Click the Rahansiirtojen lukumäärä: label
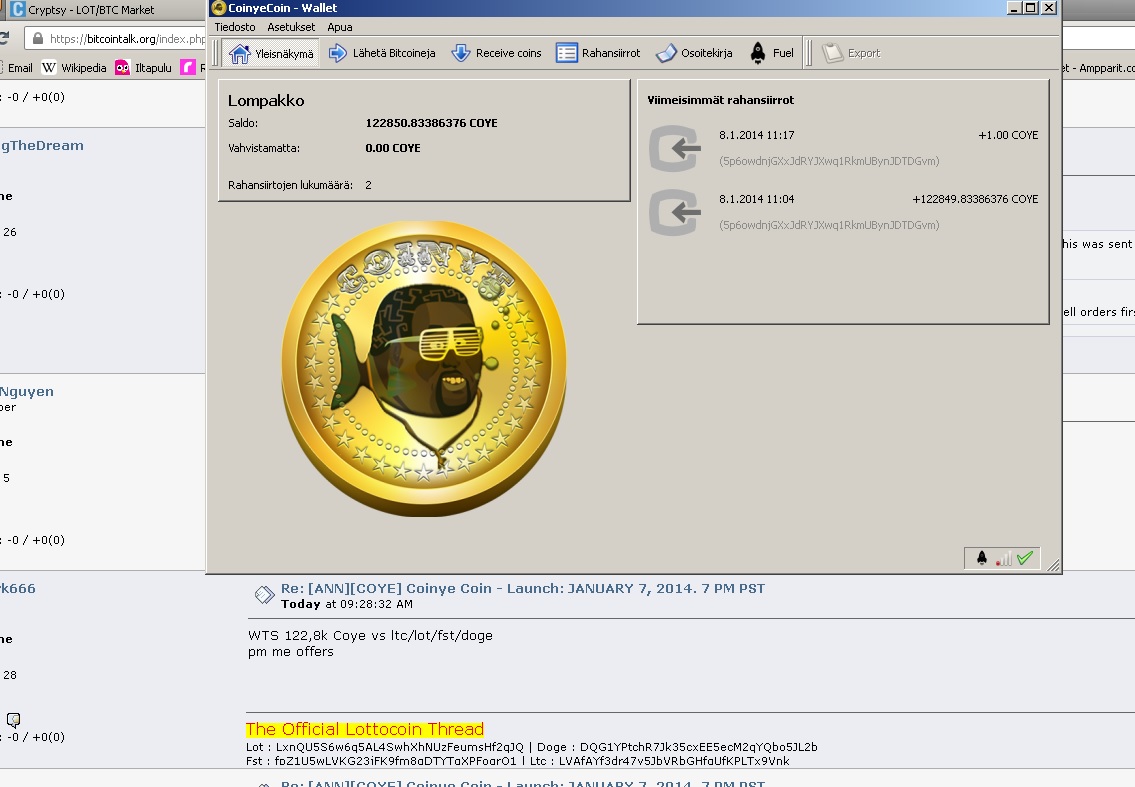The image size is (1135, 787). pyautogui.click(x=290, y=185)
